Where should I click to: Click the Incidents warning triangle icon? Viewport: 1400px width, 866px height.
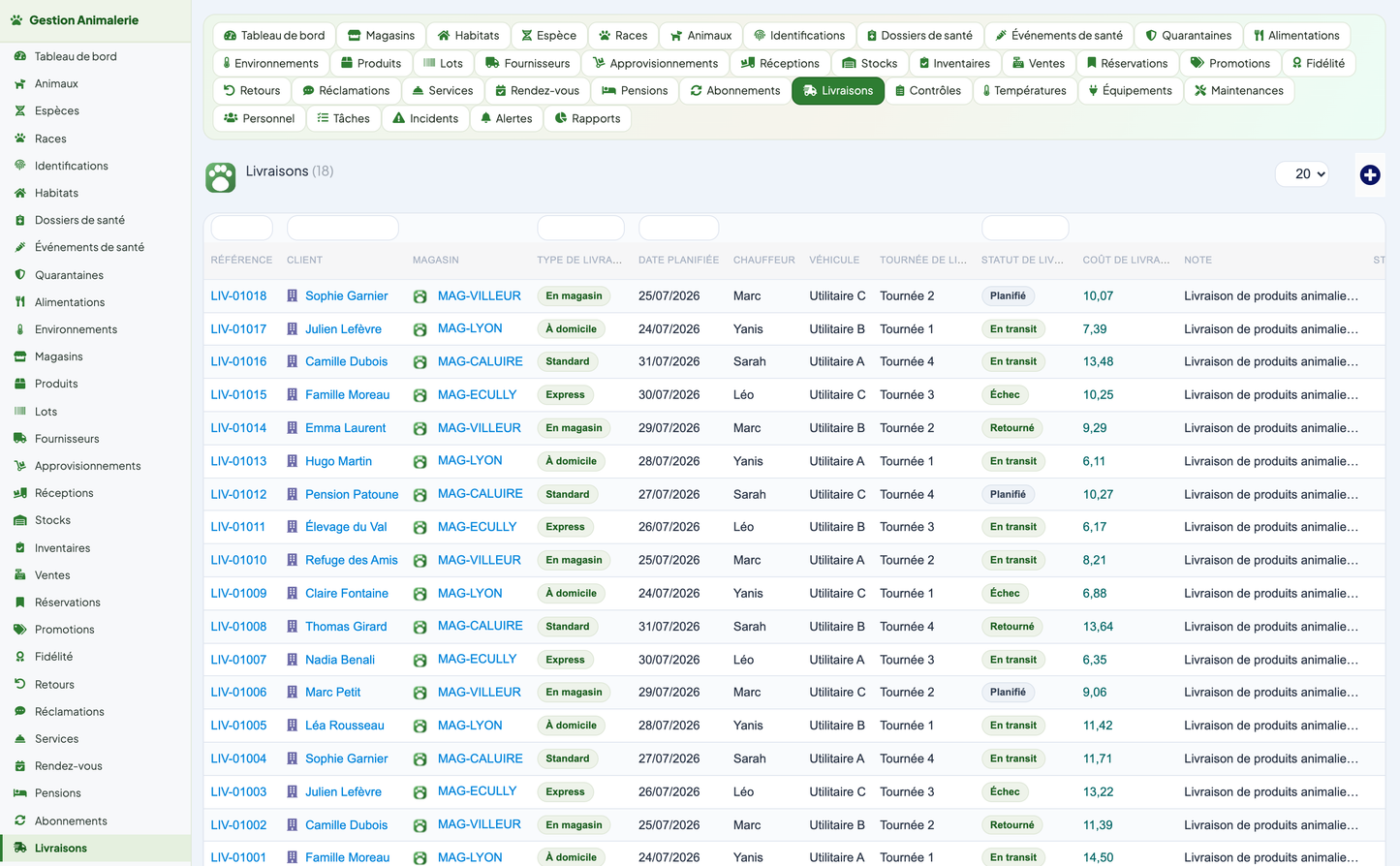[x=398, y=118]
